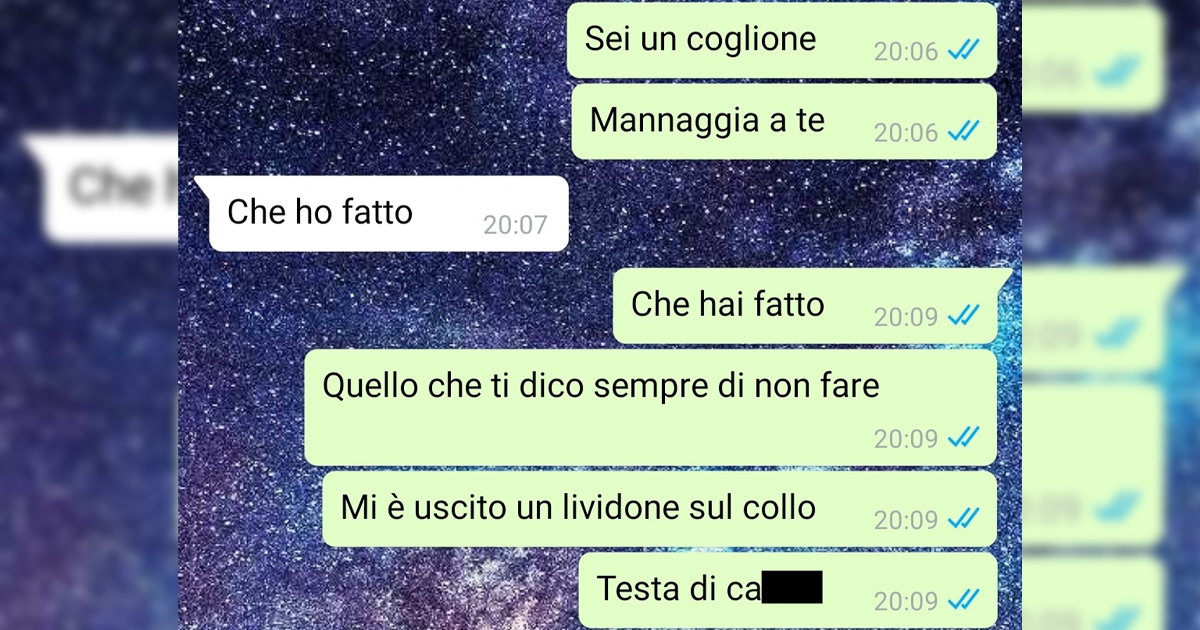Image resolution: width=1200 pixels, height=630 pixels.
Task: Click the black censor bar in last message
Action: [792, 587]
